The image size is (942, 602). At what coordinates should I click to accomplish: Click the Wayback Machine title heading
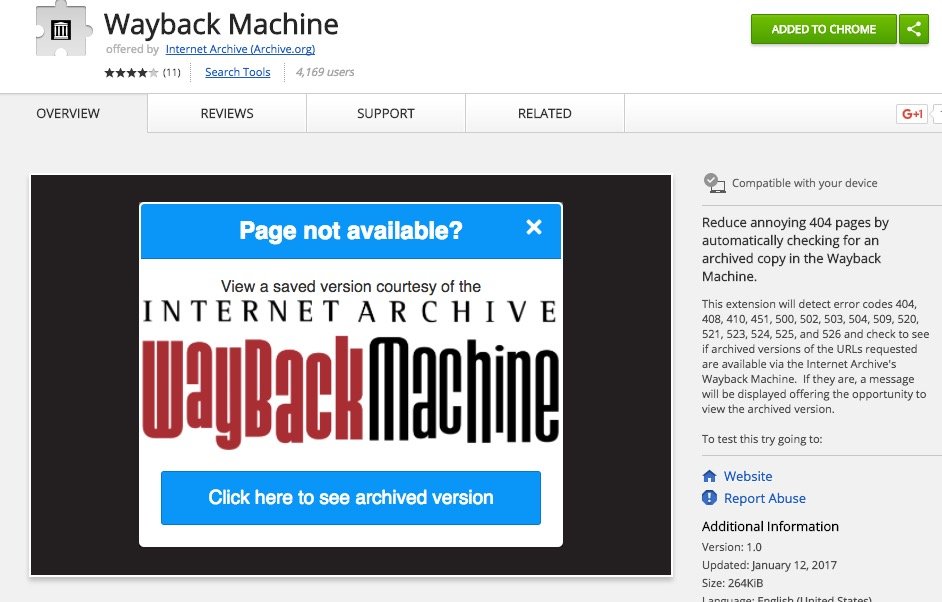[221, 24]
